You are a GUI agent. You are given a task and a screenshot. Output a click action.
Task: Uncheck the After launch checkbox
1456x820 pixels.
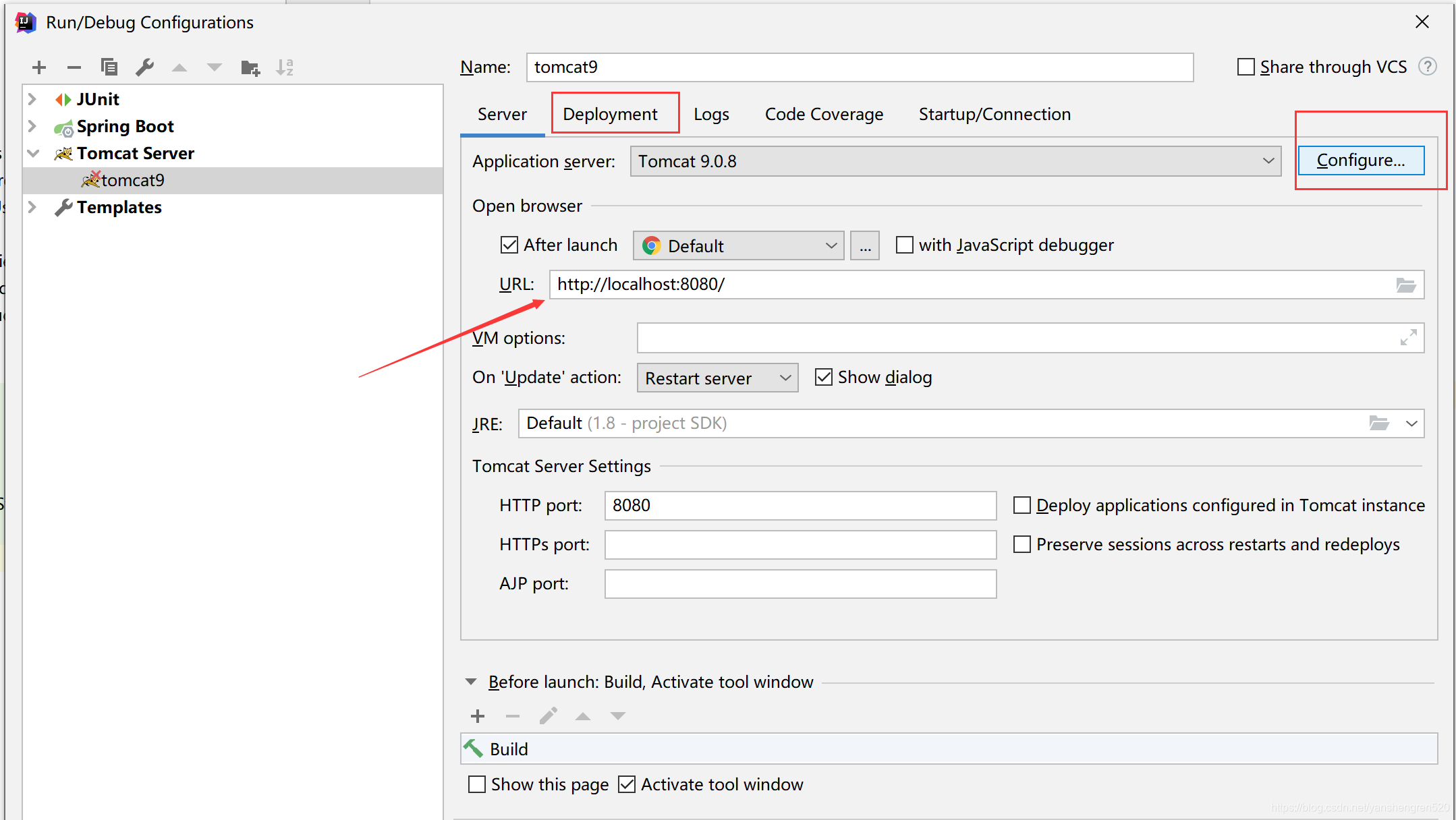(509, 245)
